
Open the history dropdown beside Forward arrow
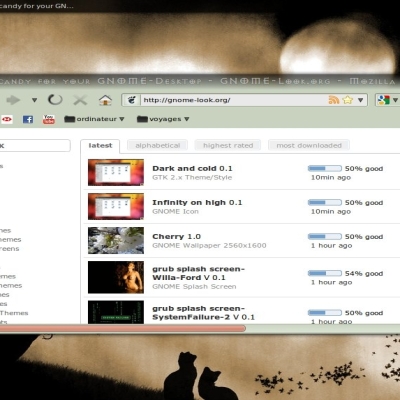coord(34,100)
